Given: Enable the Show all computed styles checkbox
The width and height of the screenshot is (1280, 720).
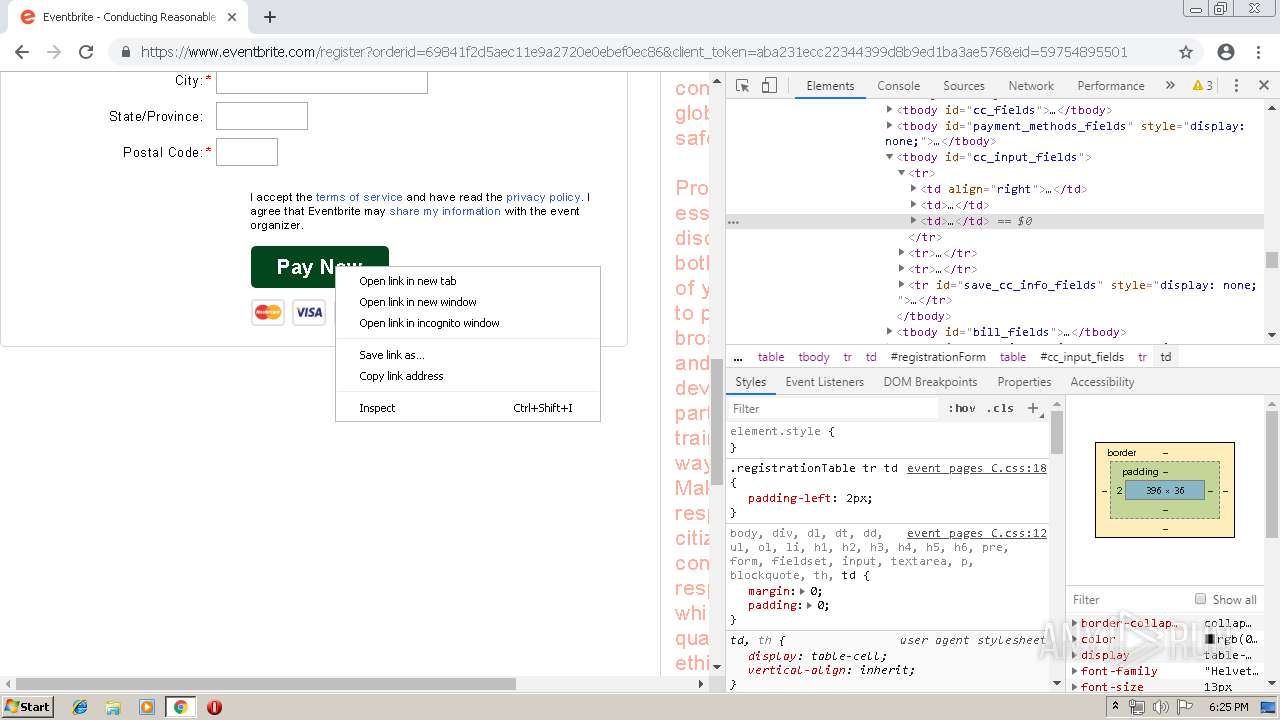Looking at the screenshot, I should (x=1200, y=599).
